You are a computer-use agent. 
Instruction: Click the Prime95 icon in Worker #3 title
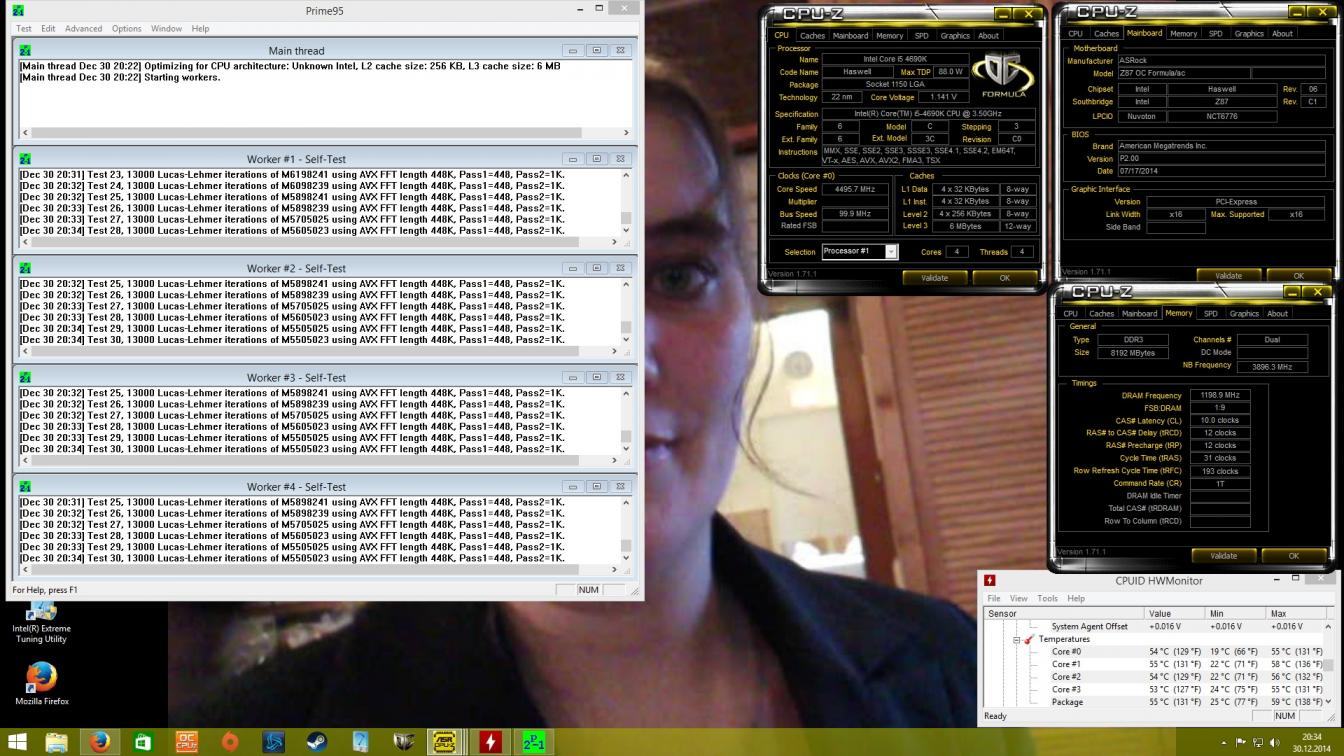click(x=25, y=377)
